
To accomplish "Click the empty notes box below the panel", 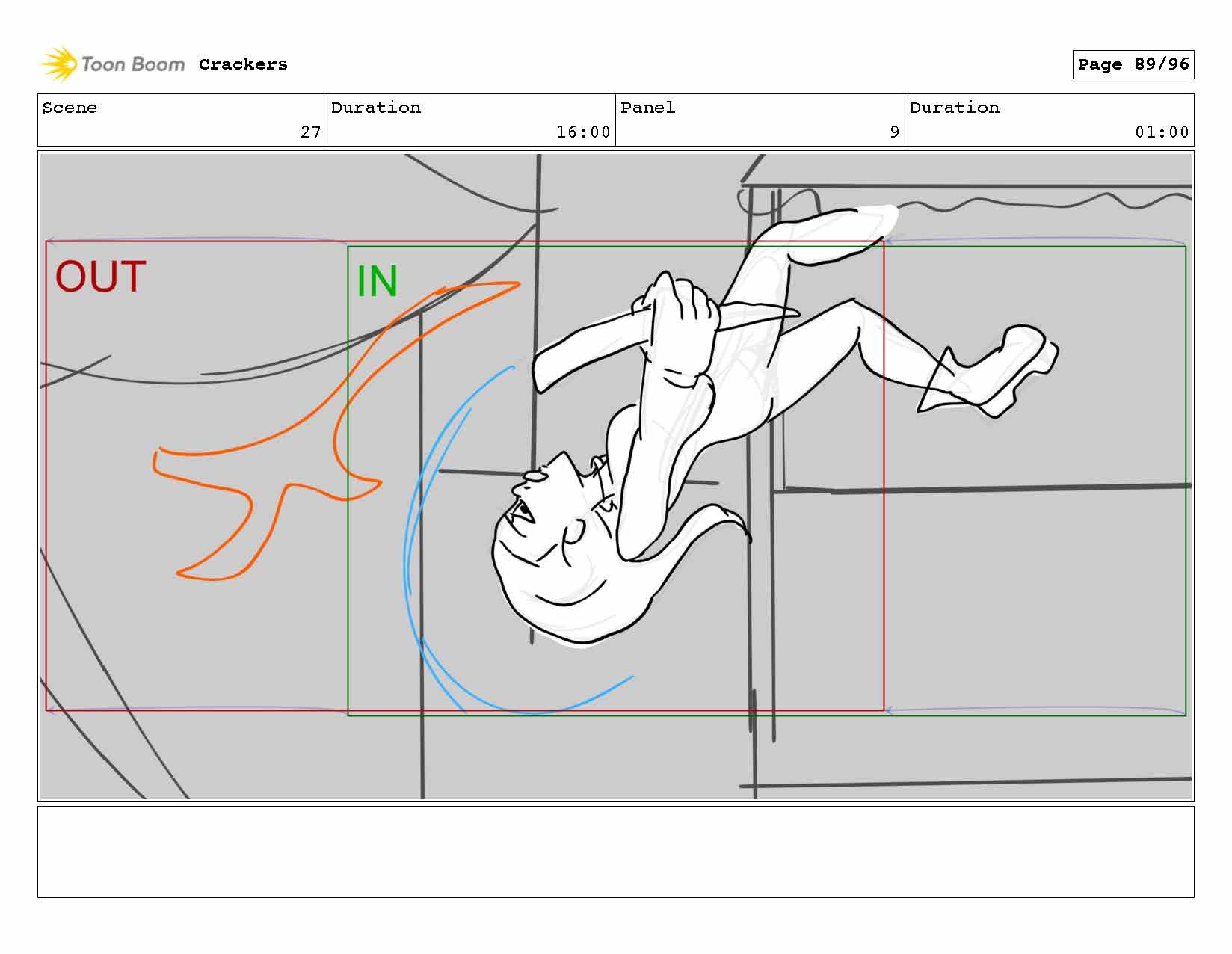I will 615,852.
